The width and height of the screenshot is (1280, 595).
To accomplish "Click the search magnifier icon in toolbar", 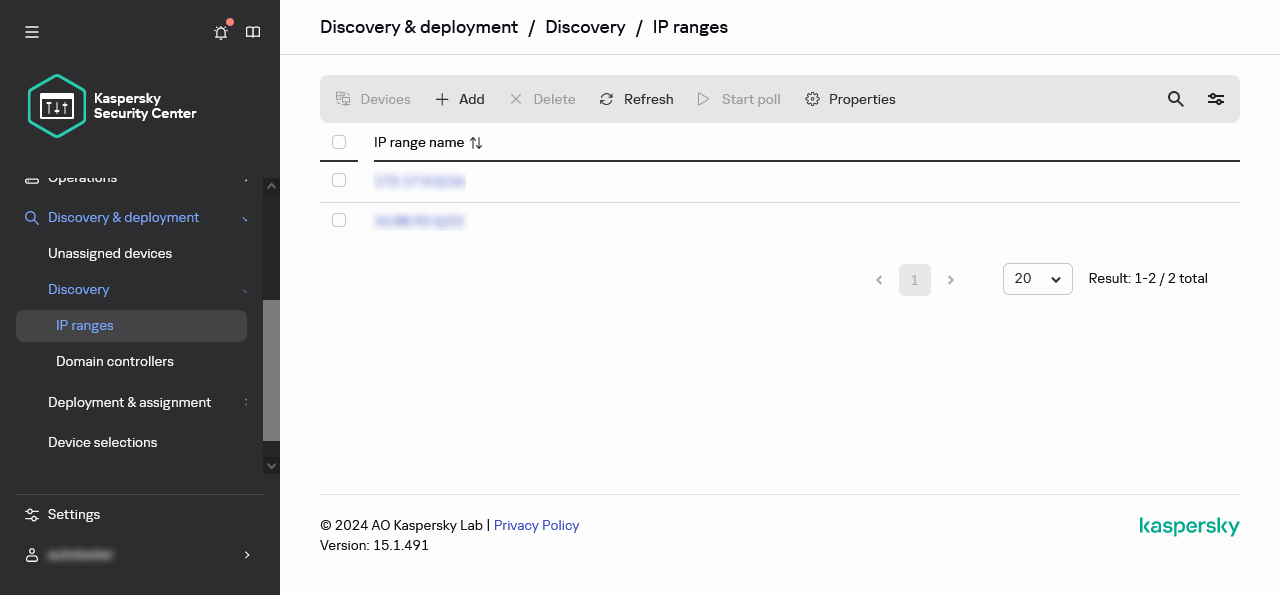I will point(1176,99).
